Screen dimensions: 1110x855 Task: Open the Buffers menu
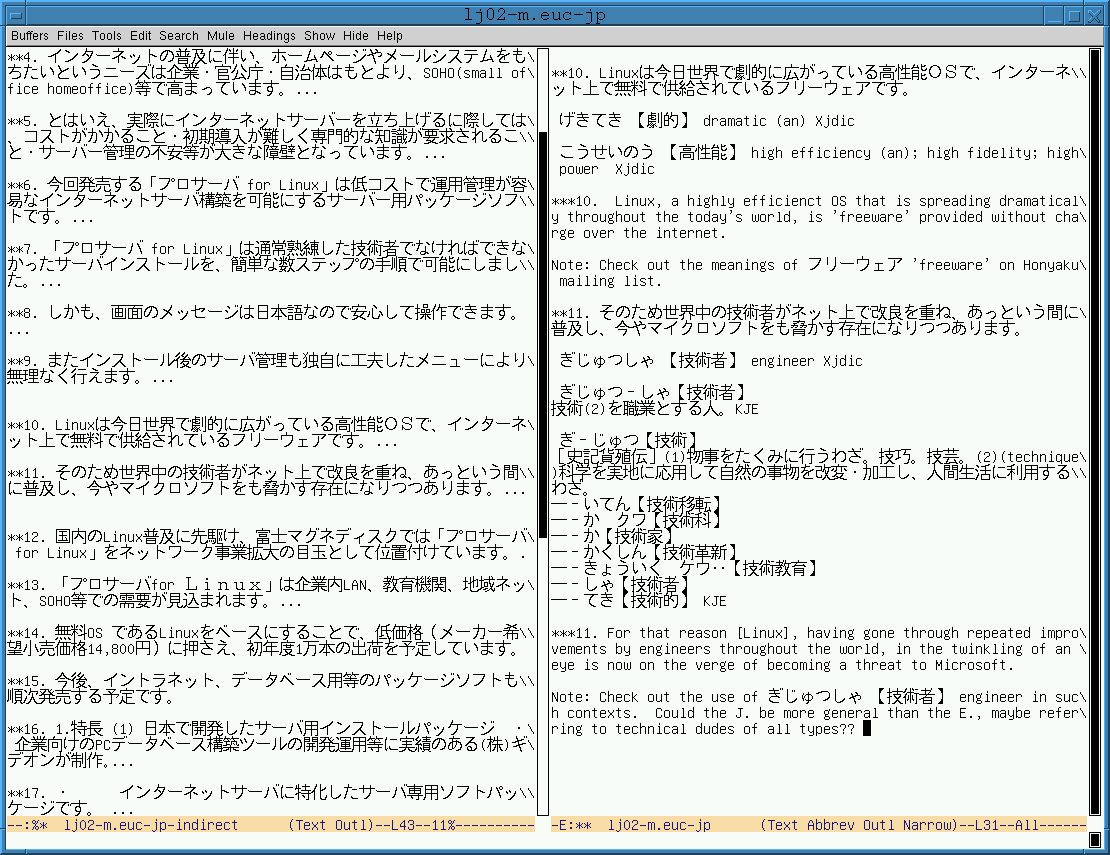30,35
